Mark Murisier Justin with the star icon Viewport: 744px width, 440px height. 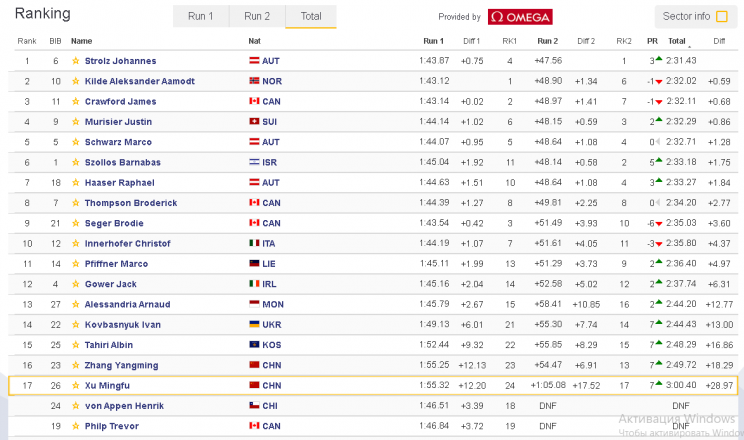click(x=75, y=122)
